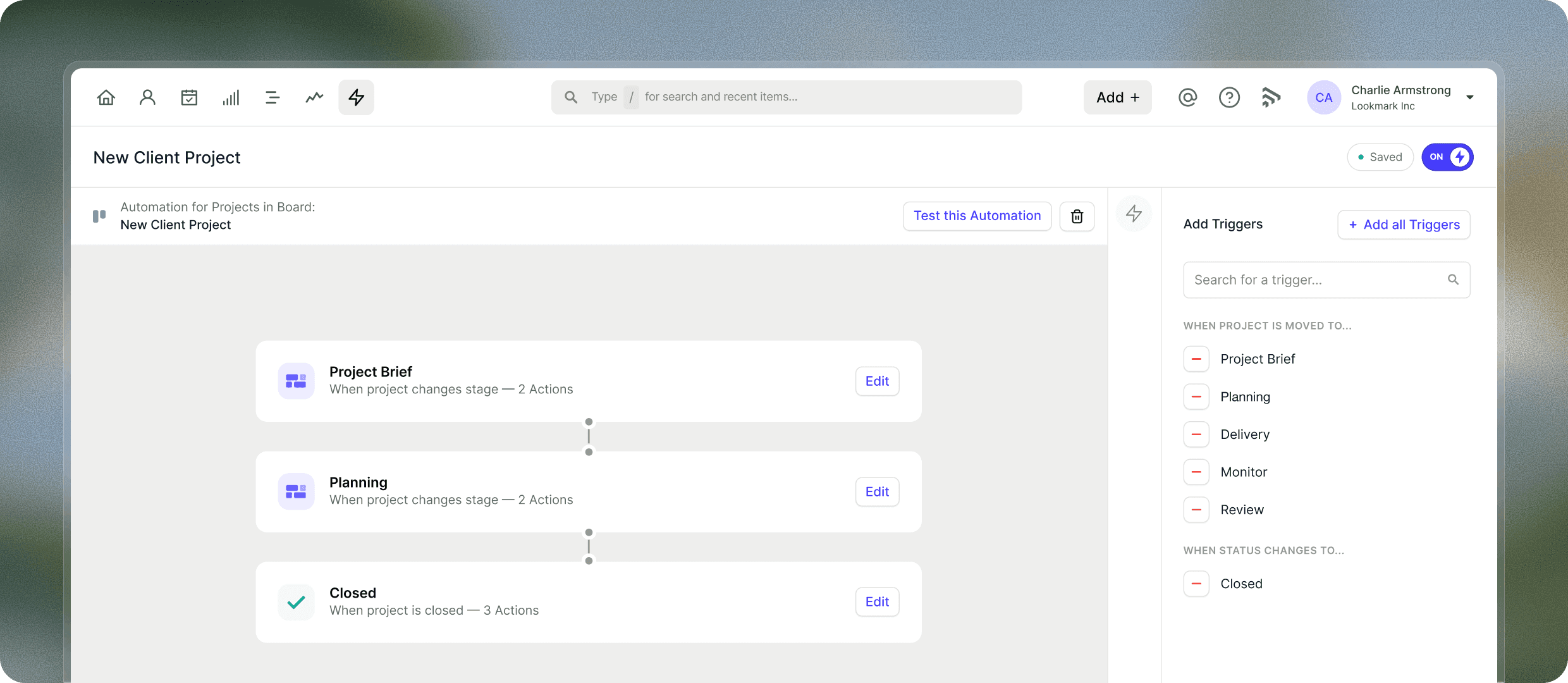The width and height of the screenshot is (1568, 683).
Task: Click the mentions @ icon
Action: (1187, 97)
